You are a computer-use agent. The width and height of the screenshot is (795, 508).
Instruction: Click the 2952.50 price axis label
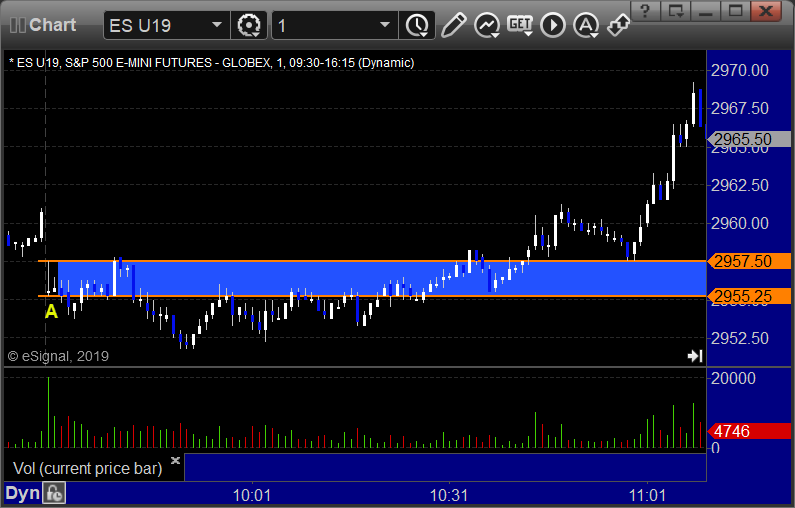click(740, 338)
